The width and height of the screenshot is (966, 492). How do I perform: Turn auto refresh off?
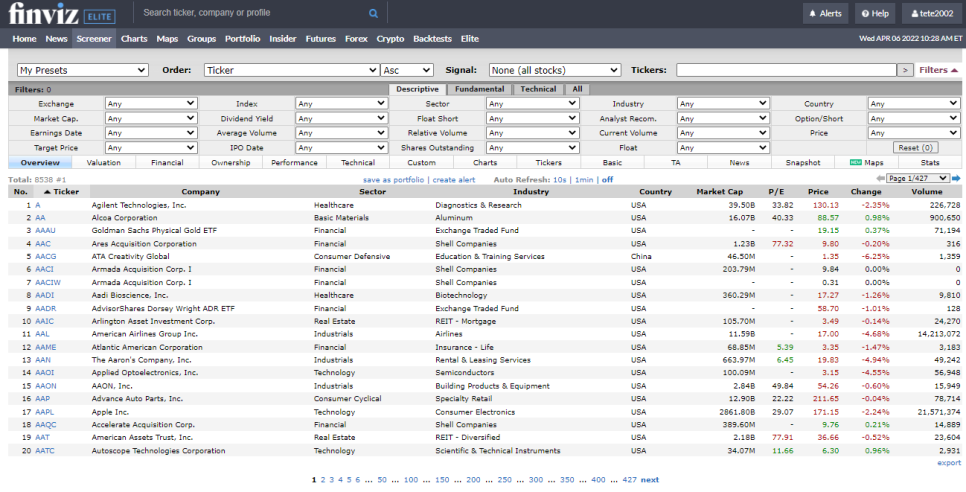[607, 180]
